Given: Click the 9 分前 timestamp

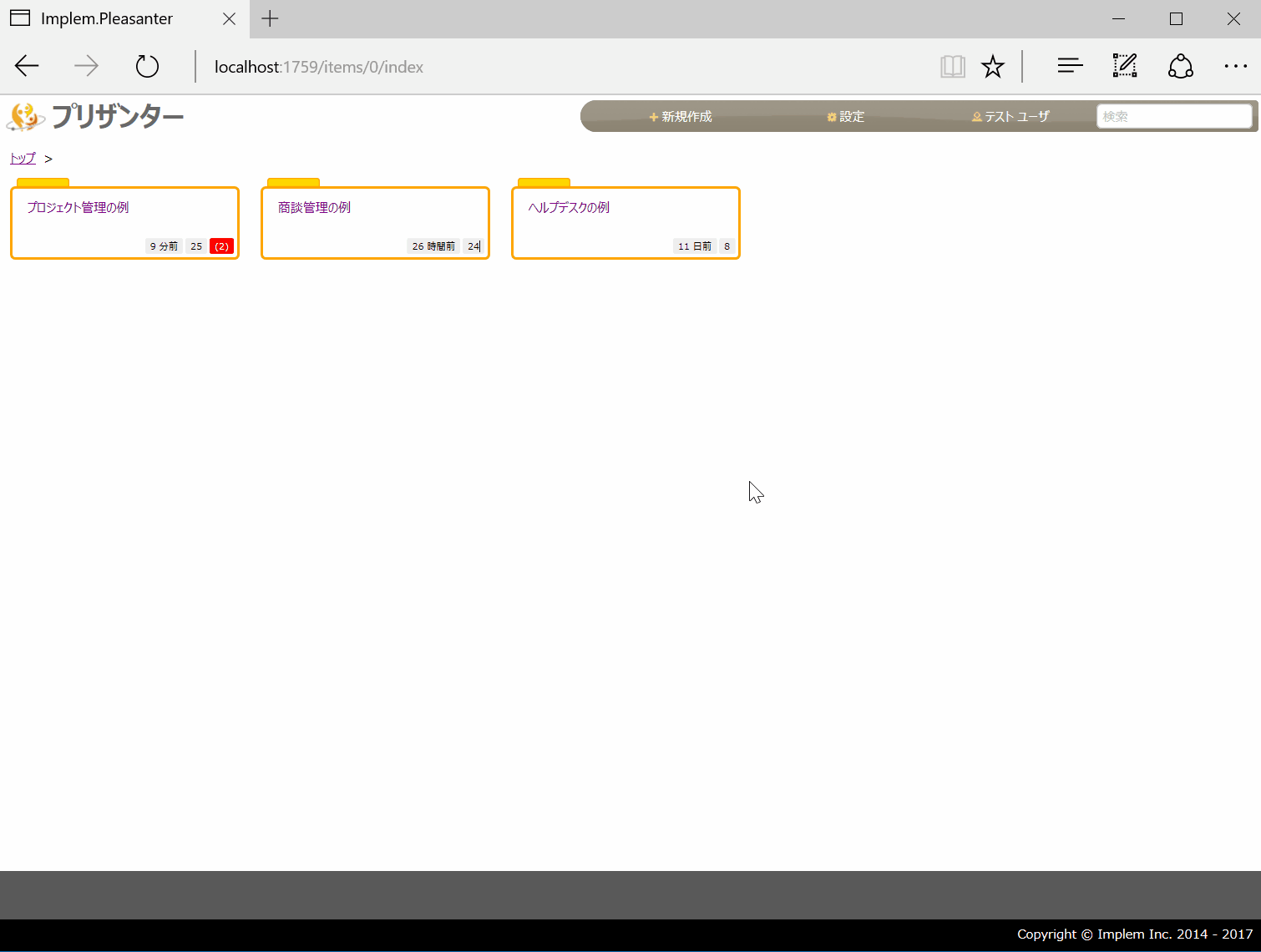Looking at the screenshot, I should click(164, 246).
